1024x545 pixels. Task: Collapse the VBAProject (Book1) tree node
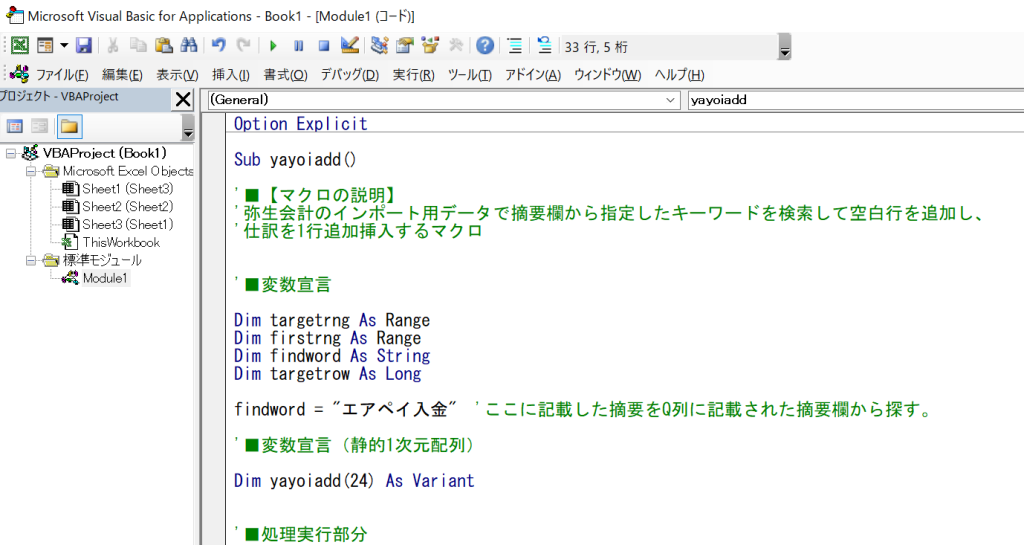(11, 153)
